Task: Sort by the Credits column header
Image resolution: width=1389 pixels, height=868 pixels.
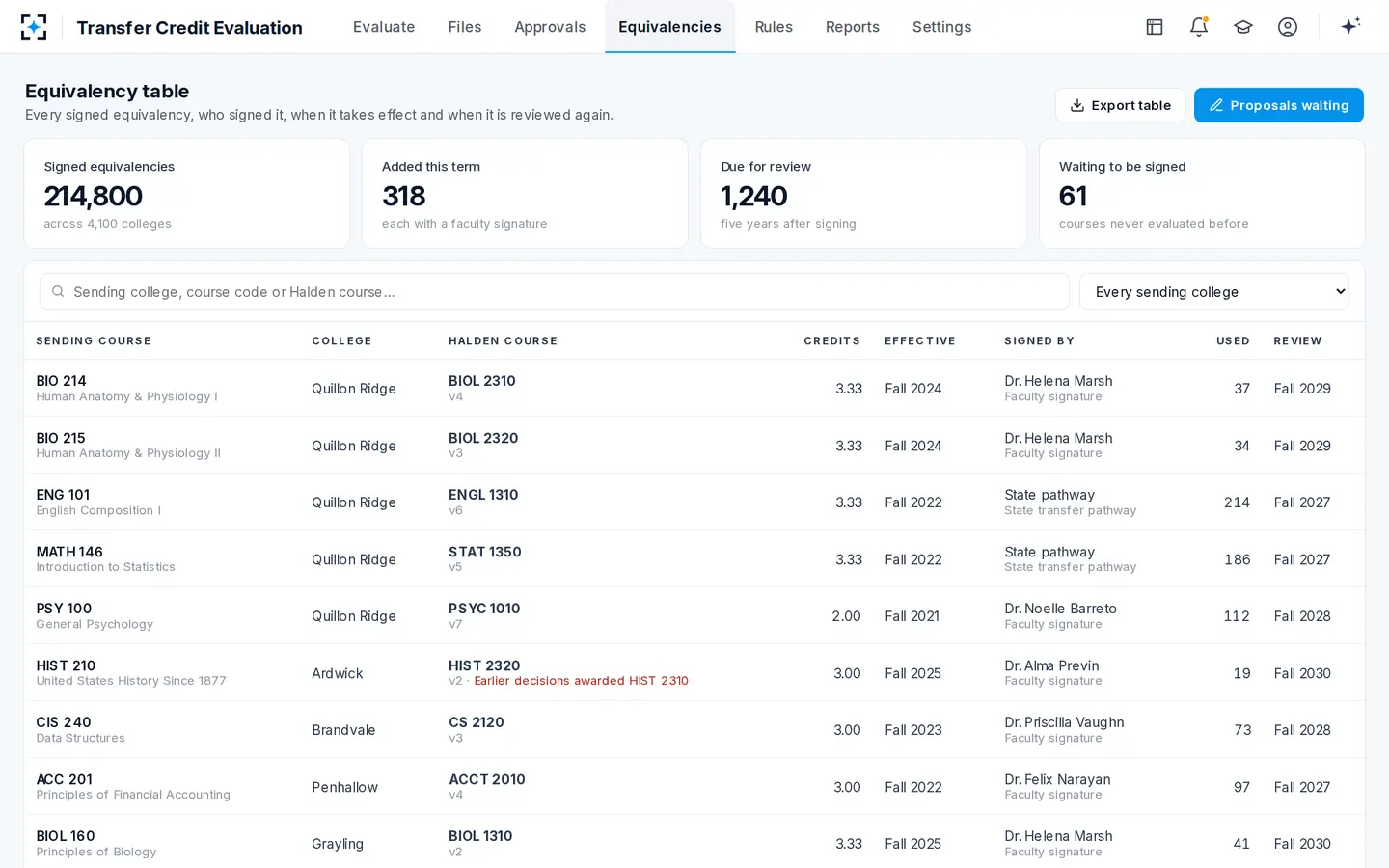Action: click(x=831, y=340)
